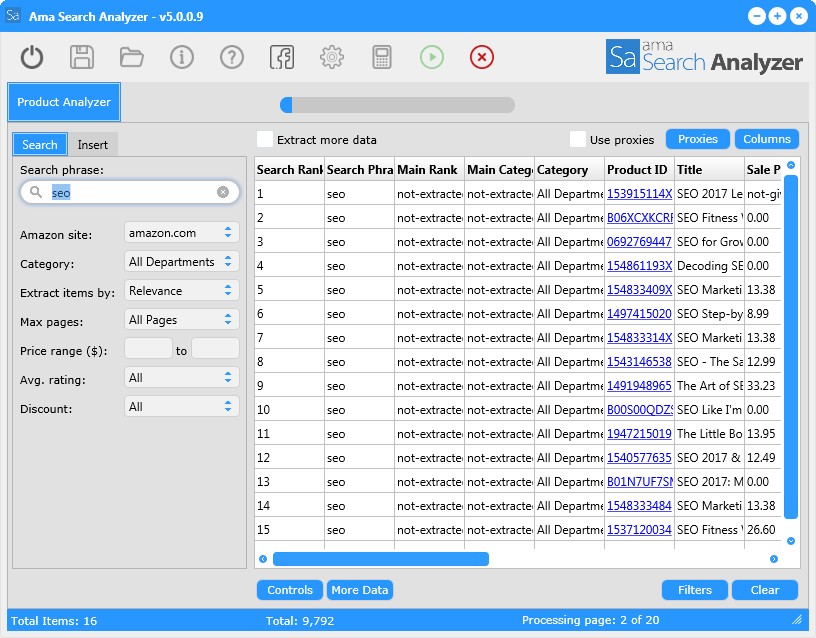816x638 pixels.
Task: Open product ID link 153915114X
Action: [x=640, y=194]
